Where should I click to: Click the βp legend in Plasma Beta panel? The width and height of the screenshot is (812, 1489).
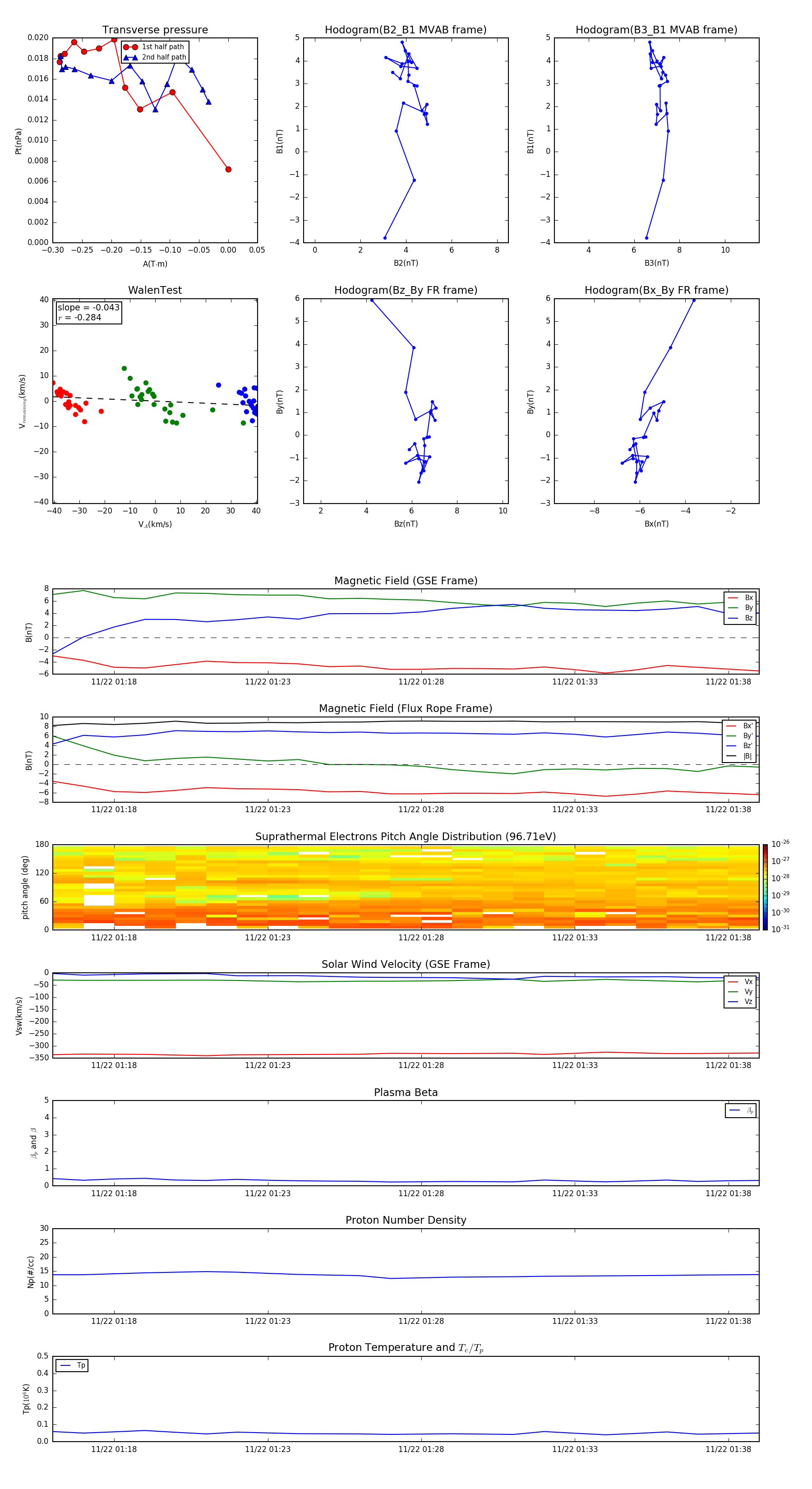[741, 1110]
